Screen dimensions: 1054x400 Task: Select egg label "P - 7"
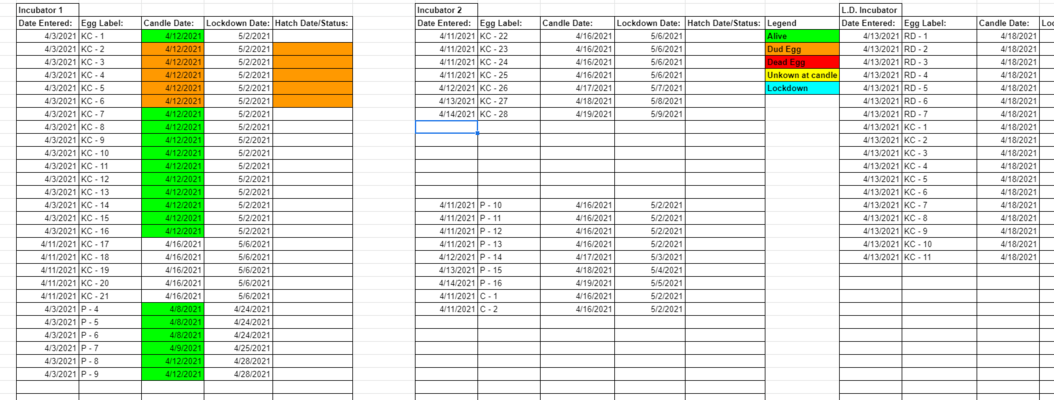[x=110, y=348]
